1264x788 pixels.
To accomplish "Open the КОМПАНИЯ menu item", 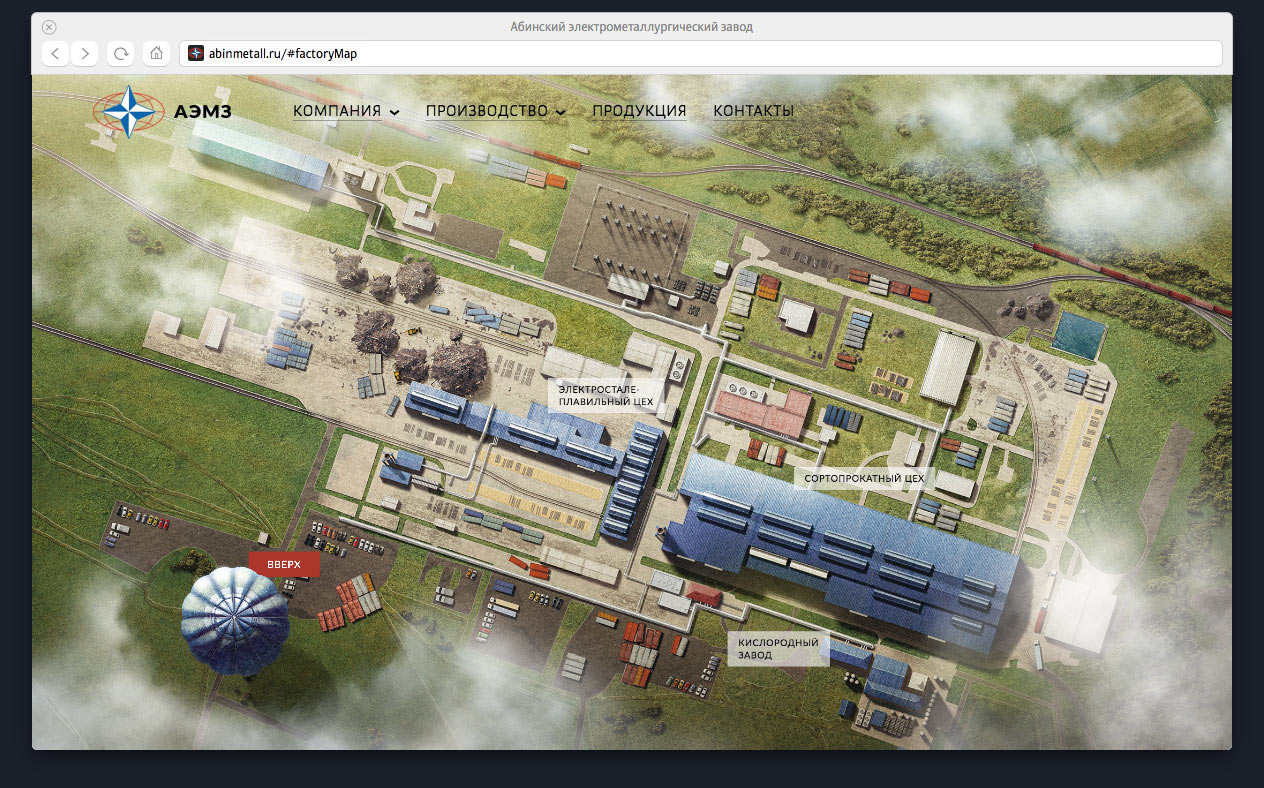I will pyautogui.click(x=337, y=111).
